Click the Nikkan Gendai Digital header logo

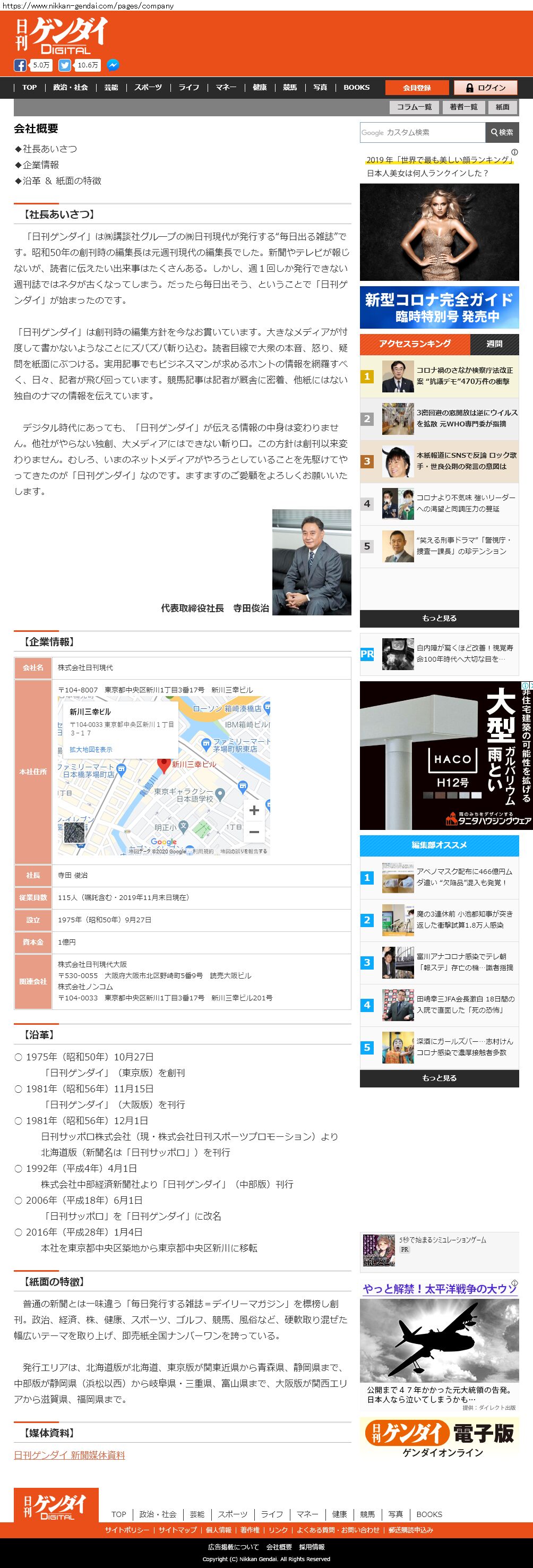pos(62,35)
